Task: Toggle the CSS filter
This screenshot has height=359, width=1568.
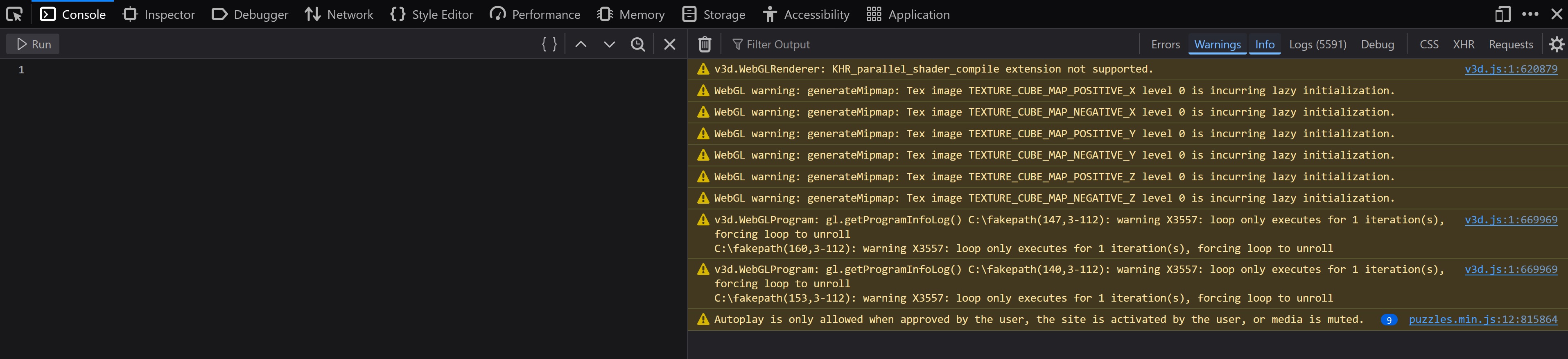Action: click(1429, 45)
